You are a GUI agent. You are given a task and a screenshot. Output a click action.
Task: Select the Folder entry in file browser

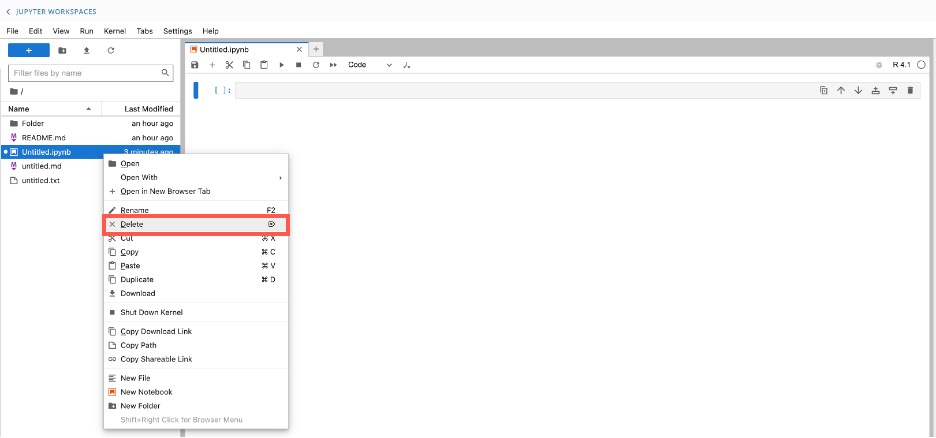click(90, 124)
